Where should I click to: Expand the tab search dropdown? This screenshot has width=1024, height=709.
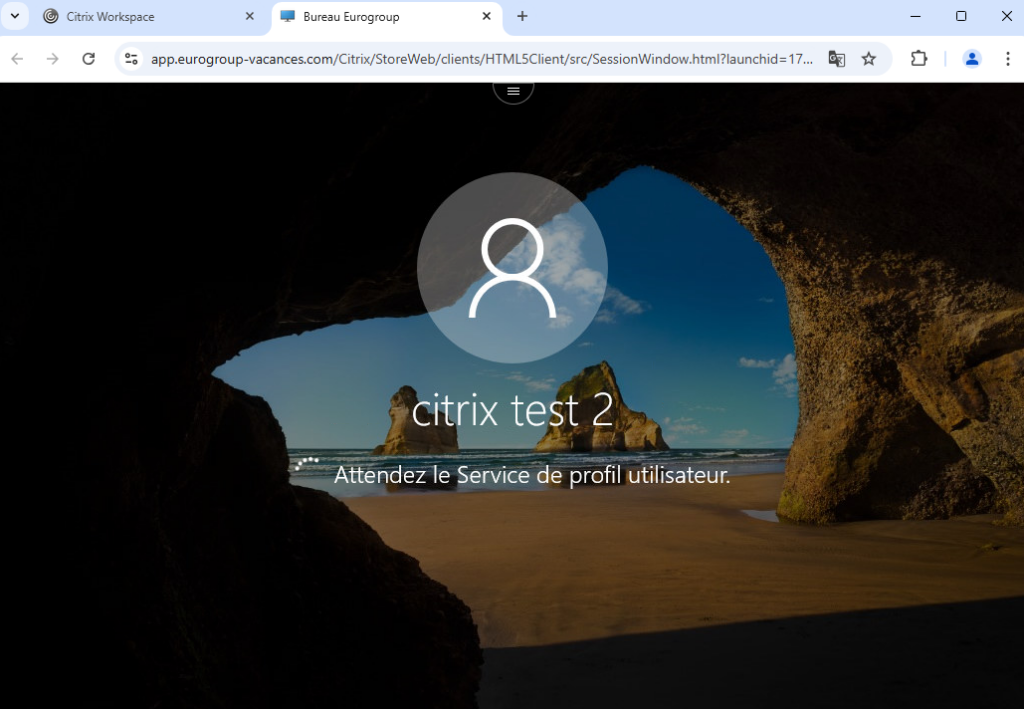(x=14, y=16)
